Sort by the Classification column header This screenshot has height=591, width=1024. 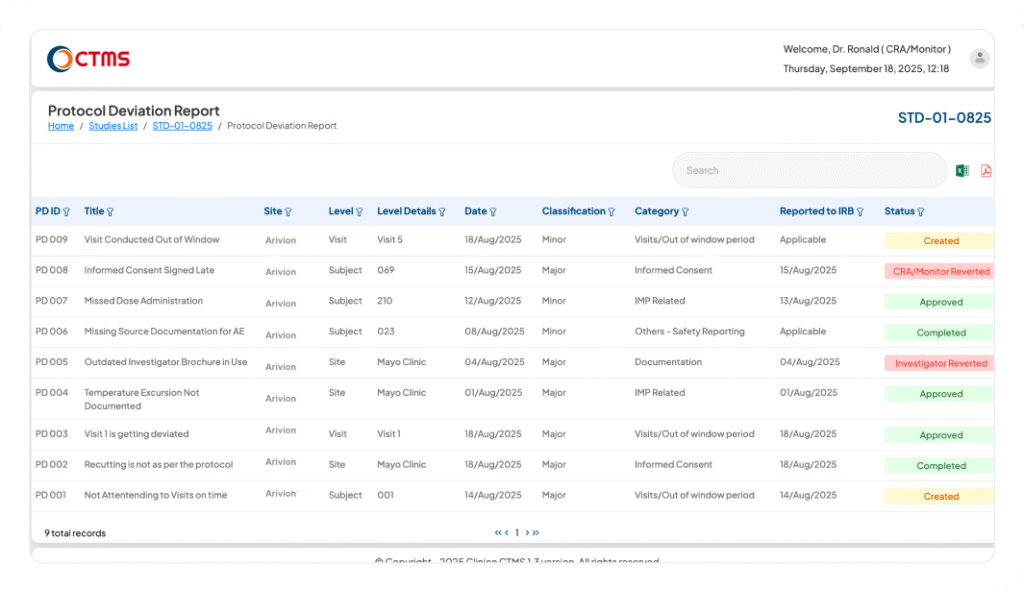click(x=573, y=212)
